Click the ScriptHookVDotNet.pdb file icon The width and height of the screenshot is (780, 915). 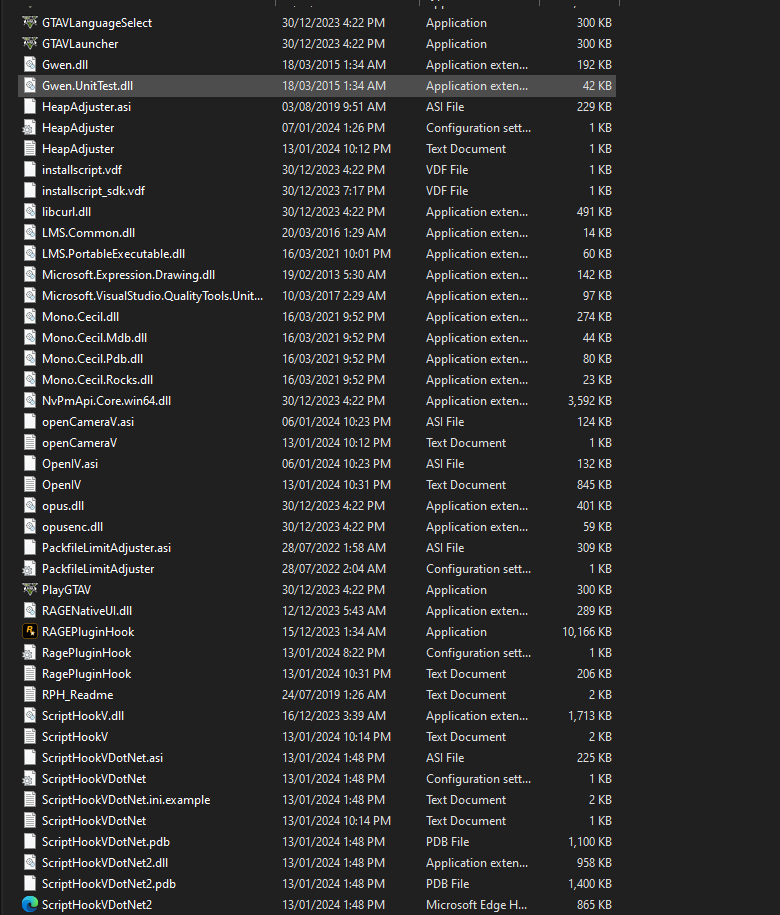(x=30, y=842)
